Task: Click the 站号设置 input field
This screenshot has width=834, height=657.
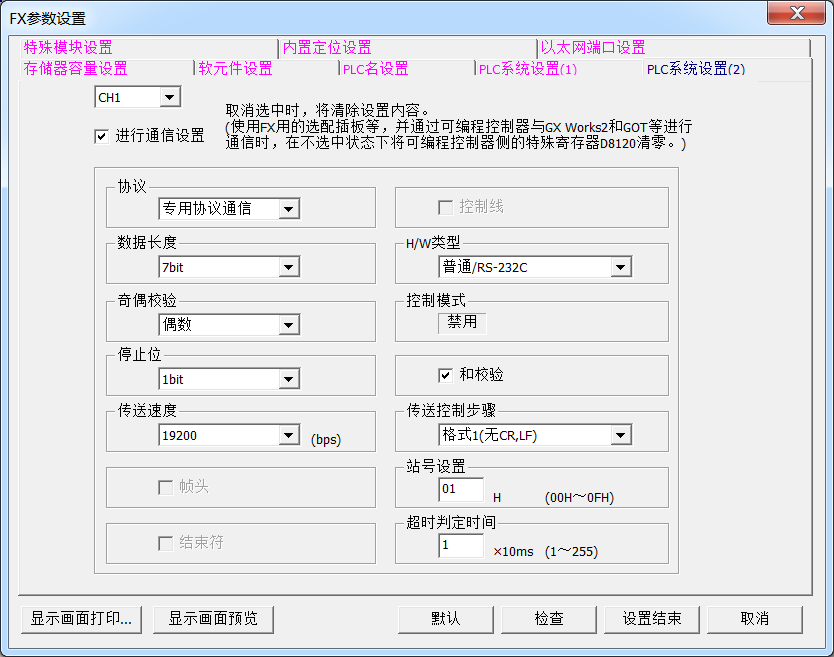Action: pos(460,490)
